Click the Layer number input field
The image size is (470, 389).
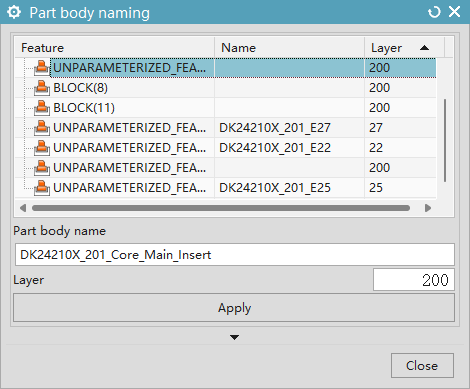(x=414, y=280)
